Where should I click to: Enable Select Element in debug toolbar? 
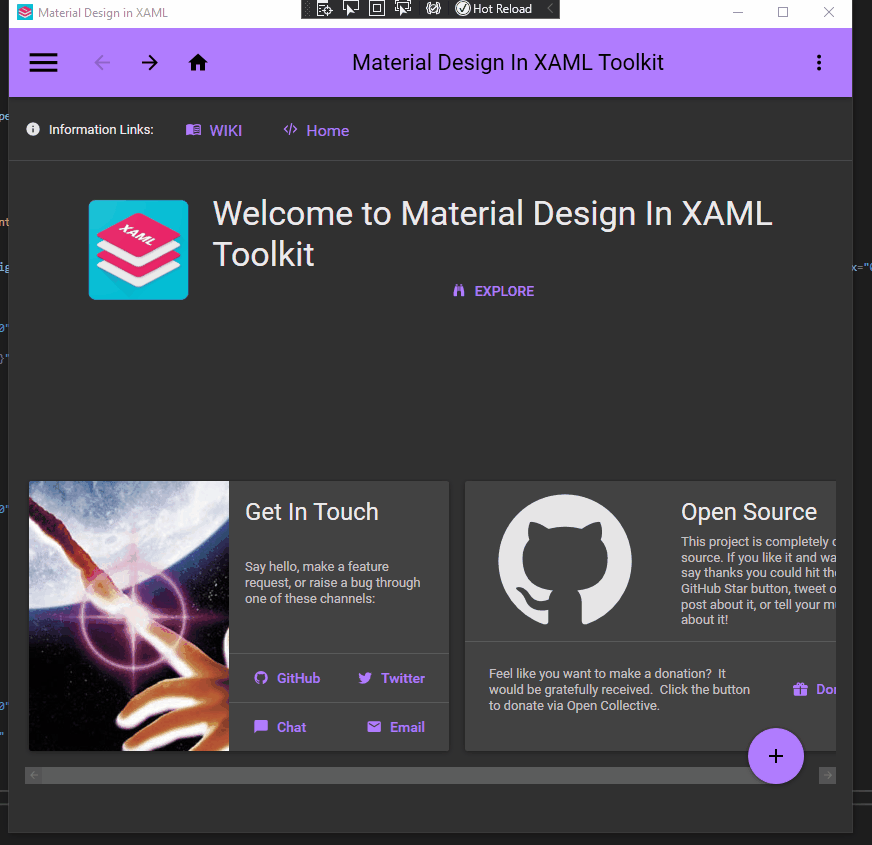tap(351, 9)
